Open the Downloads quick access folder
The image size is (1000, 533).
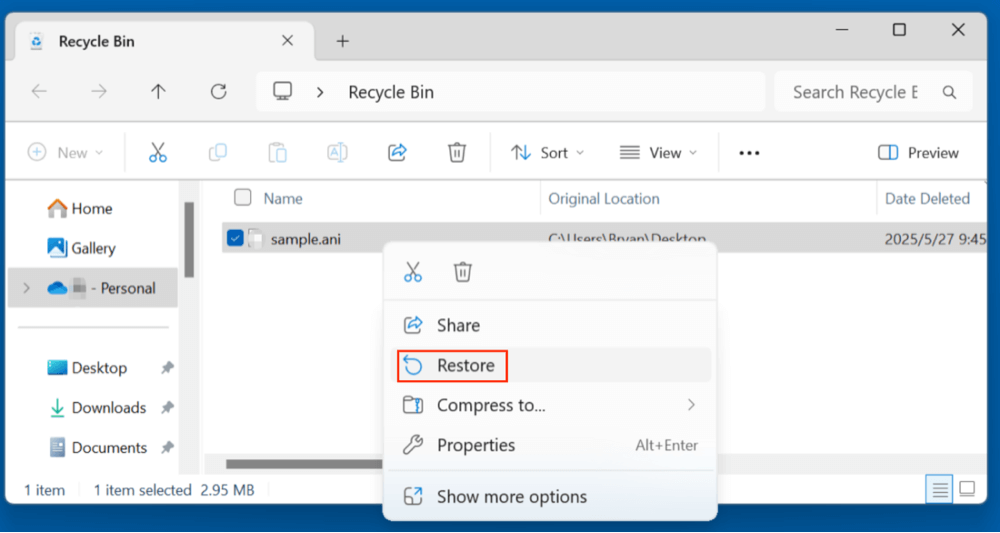pyautogui.click(x=97, y=407)
